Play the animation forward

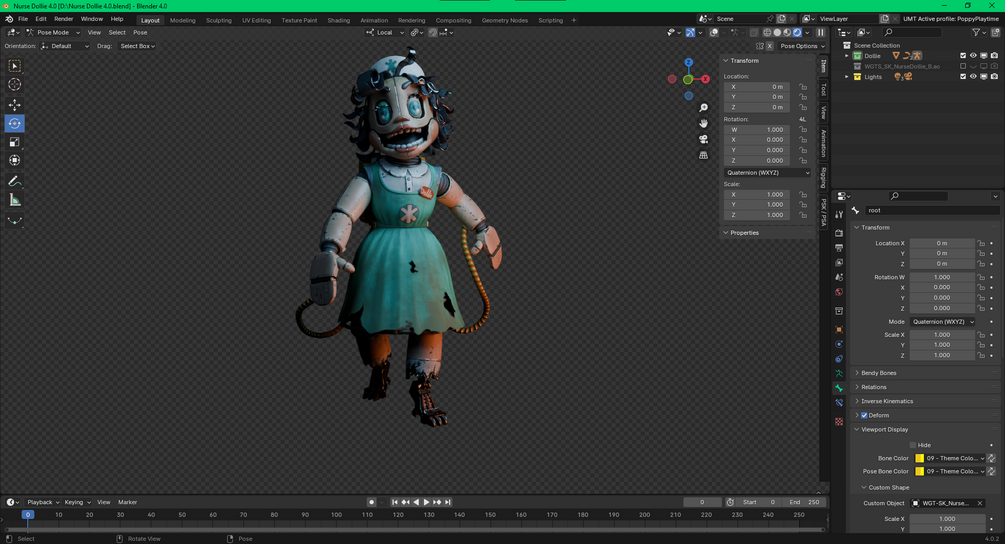click(426, 502)
